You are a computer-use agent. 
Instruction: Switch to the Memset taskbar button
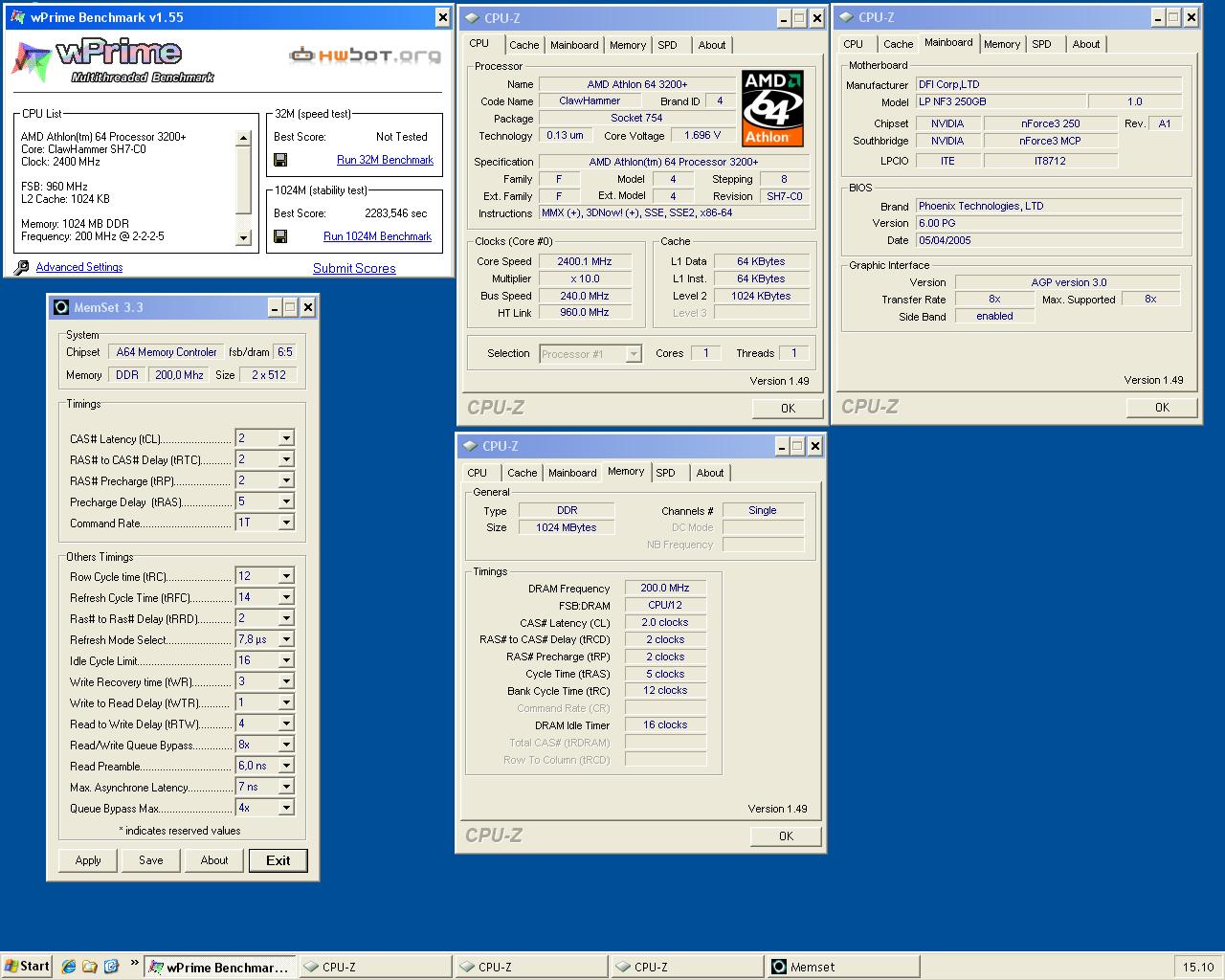coord(843,967)
